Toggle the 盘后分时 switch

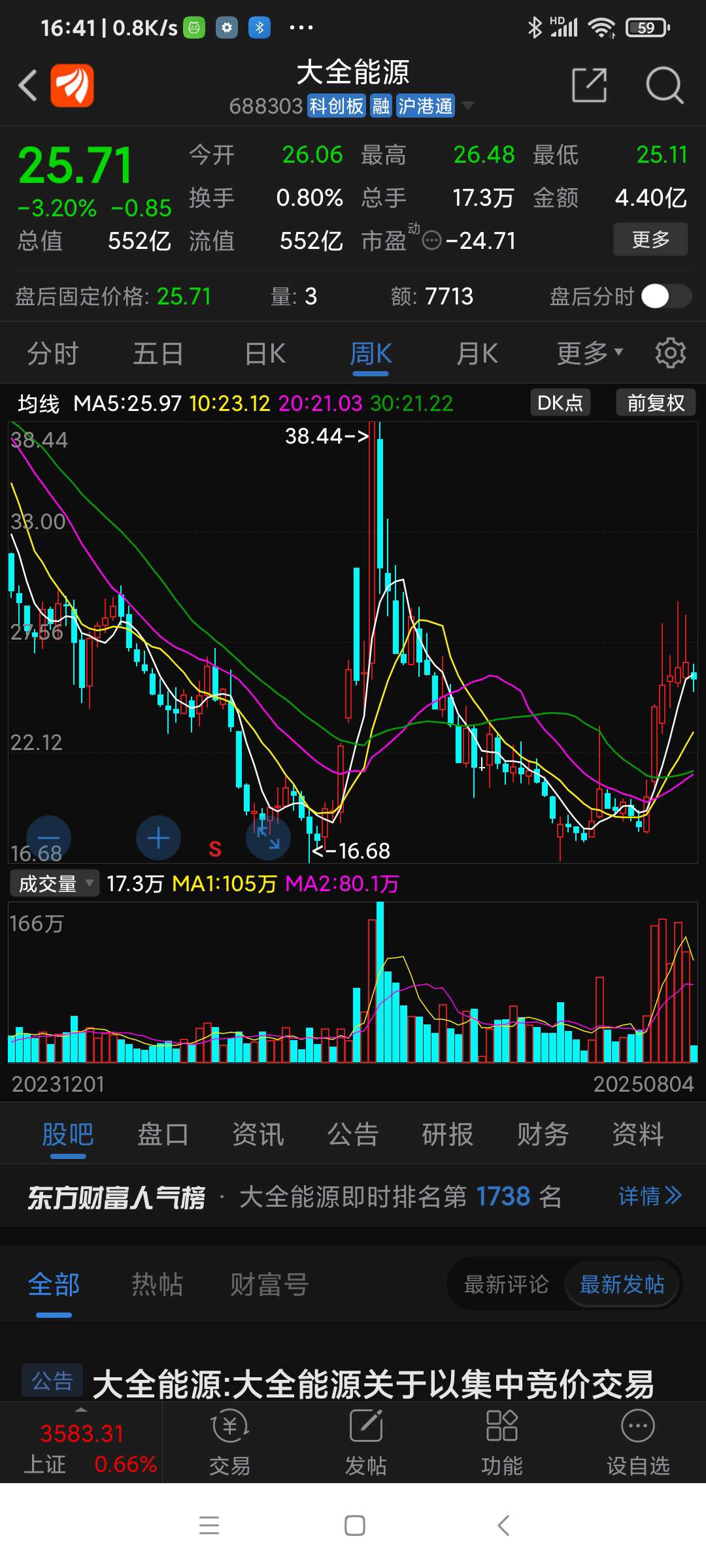point(666,296)
